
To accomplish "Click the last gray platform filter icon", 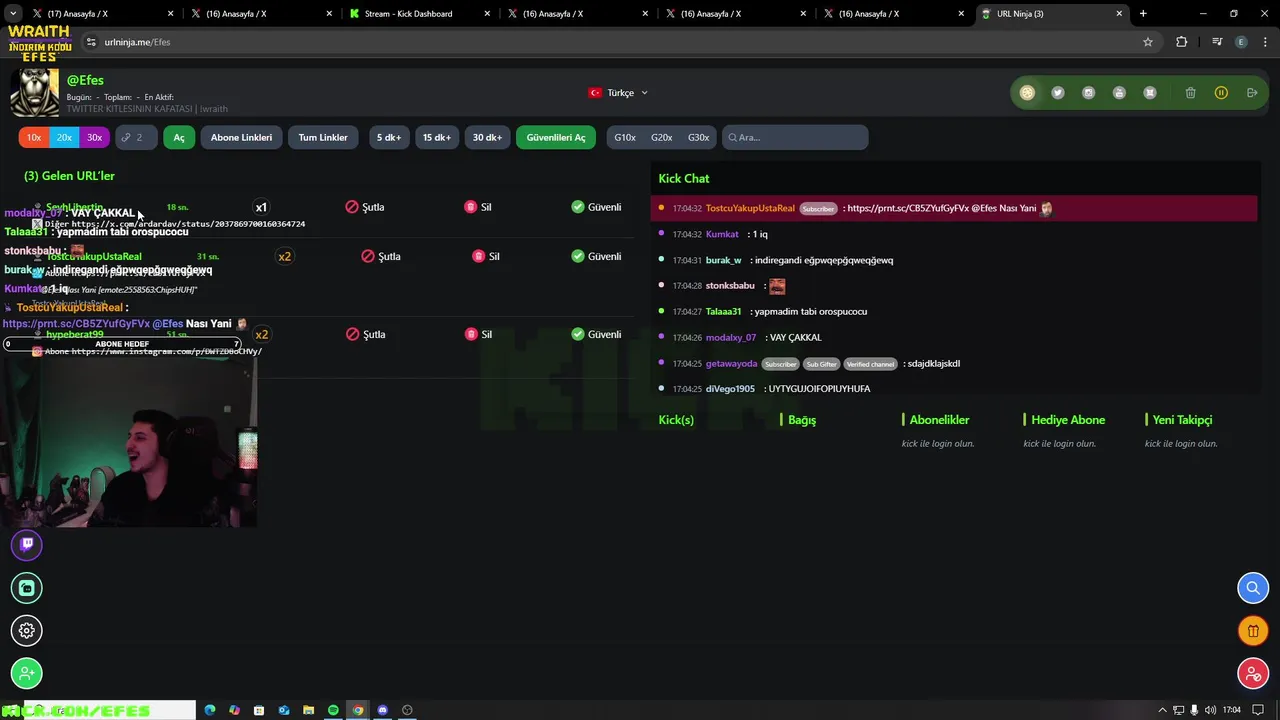I will (x=1150, y=93).
